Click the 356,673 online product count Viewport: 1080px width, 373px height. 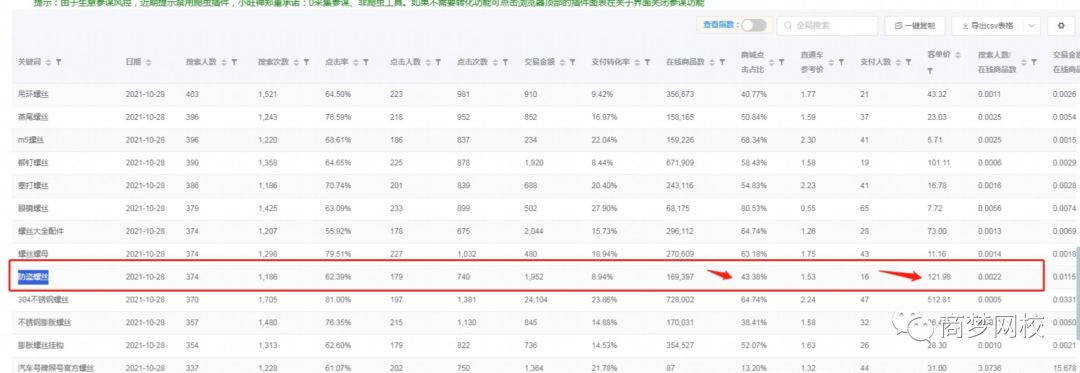[680, 94]
